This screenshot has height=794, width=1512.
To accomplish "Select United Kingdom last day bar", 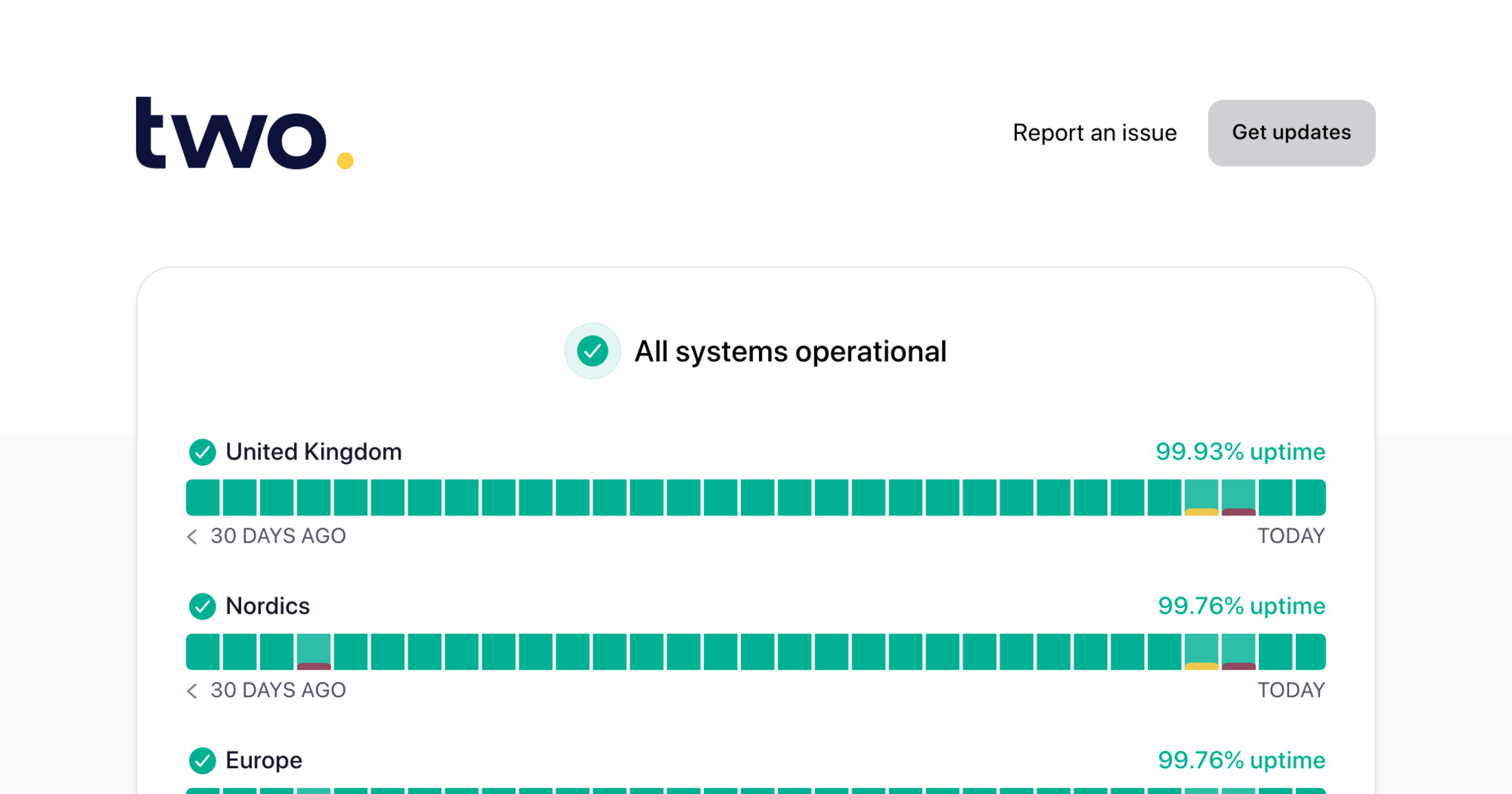I will (x=1310, y=497).
